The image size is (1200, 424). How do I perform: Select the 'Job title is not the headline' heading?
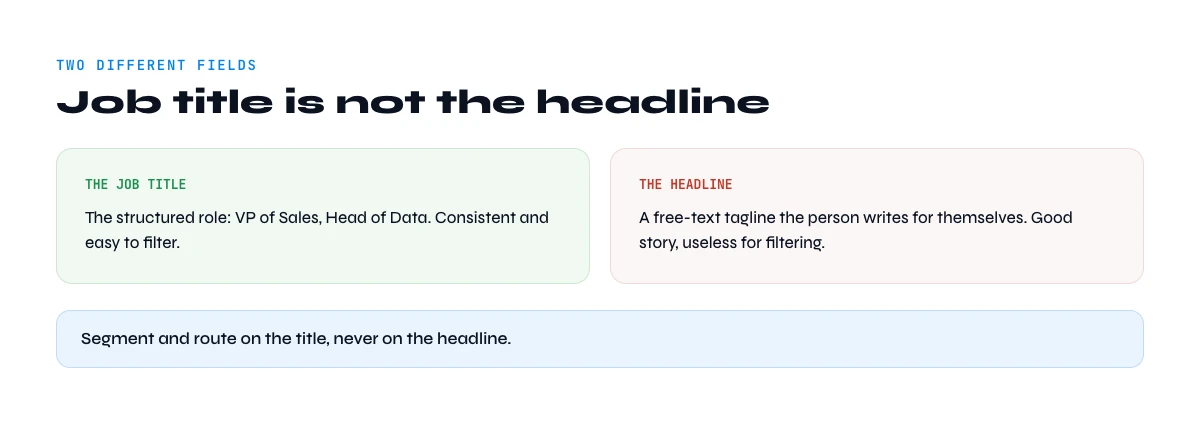point(413,102)
